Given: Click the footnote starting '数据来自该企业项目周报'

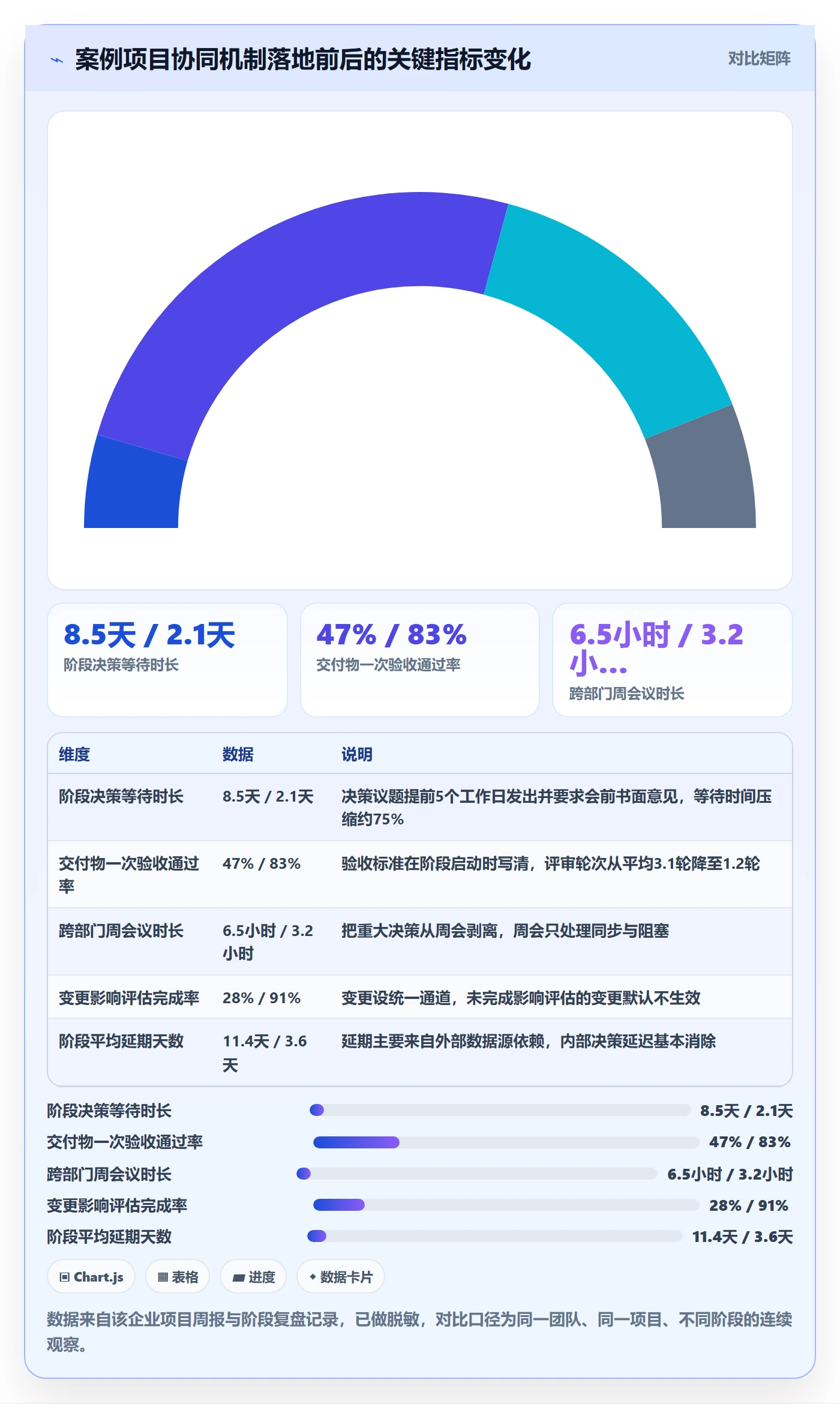Looking at the screenshot, I should (419, 1332).
